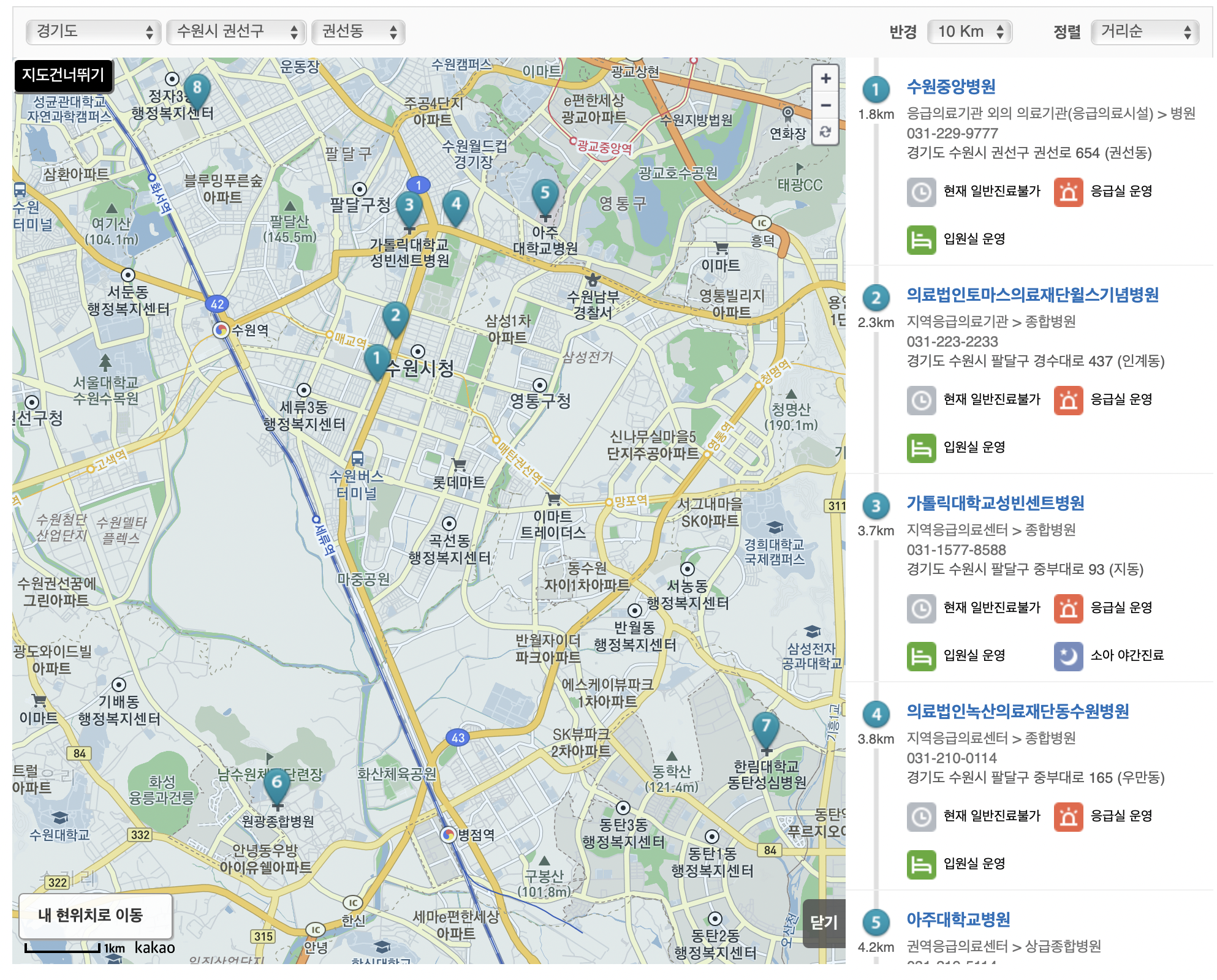
Task: Click the 지도건너뛰기 skip map button
Action: [x=63, y=75]
